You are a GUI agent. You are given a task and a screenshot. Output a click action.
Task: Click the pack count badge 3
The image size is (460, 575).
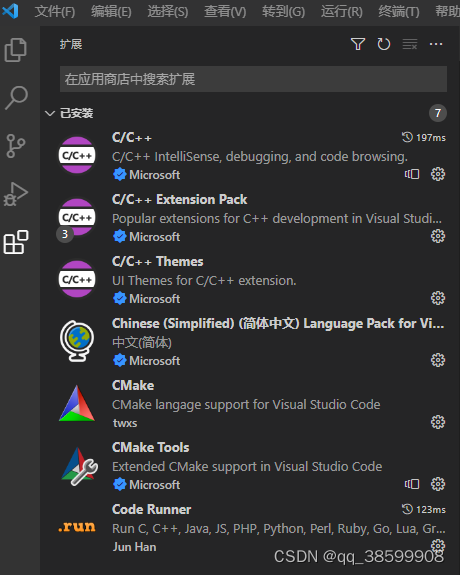tap(65, 234)
